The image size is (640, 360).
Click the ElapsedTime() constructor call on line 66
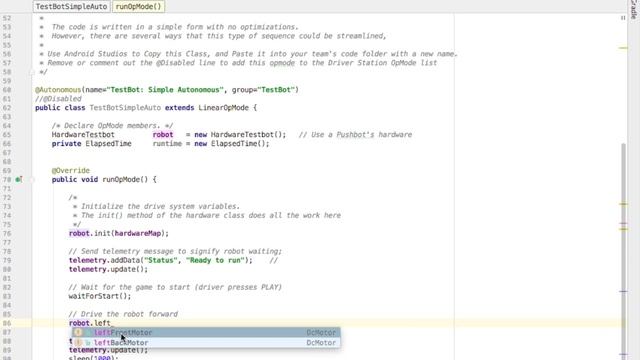click(238, 144)
